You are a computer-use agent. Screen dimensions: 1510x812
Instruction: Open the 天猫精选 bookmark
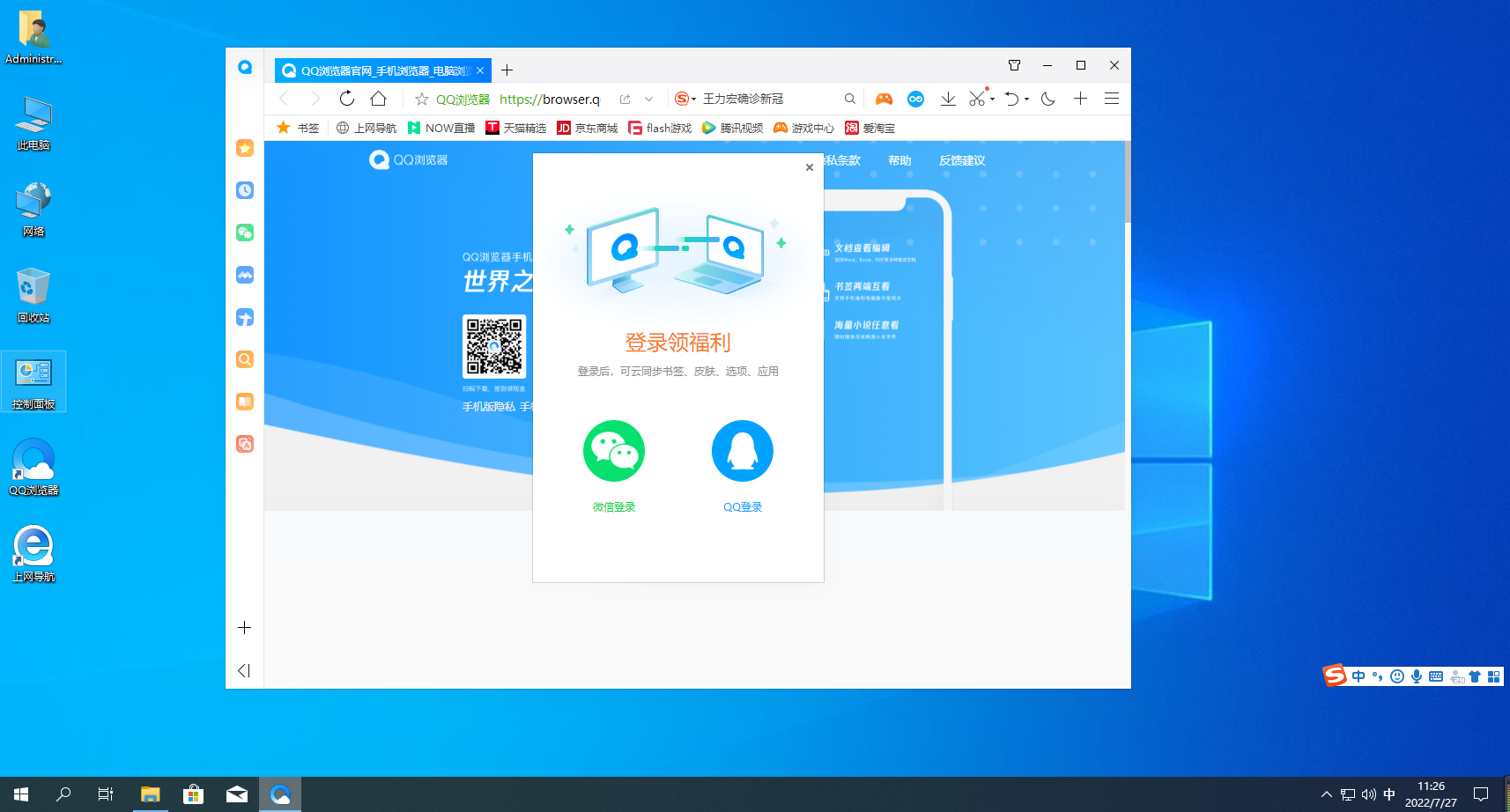pyautogui.click(x=515, y=128)
